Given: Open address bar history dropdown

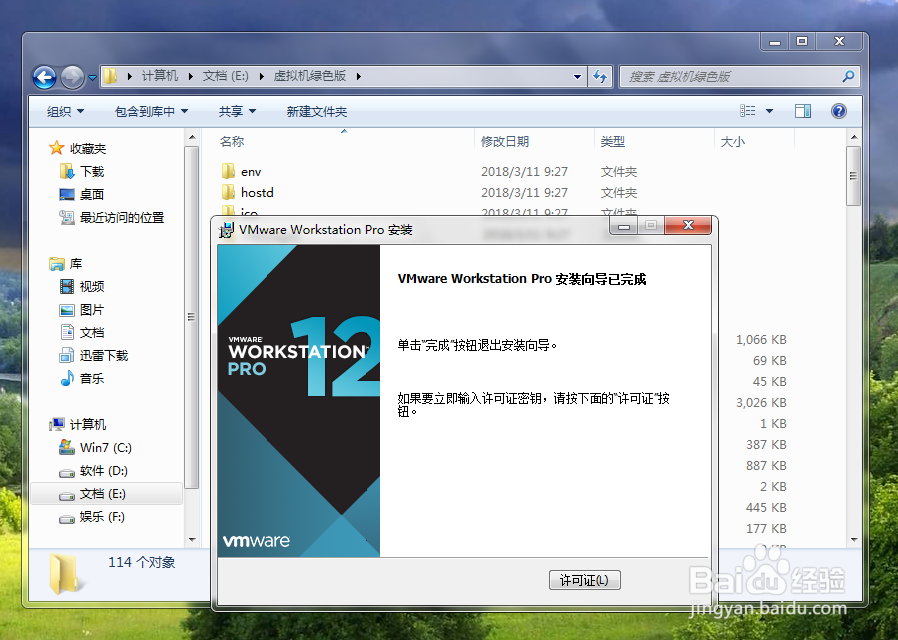Looking at the screenshot, I should [x=577, y=77].
